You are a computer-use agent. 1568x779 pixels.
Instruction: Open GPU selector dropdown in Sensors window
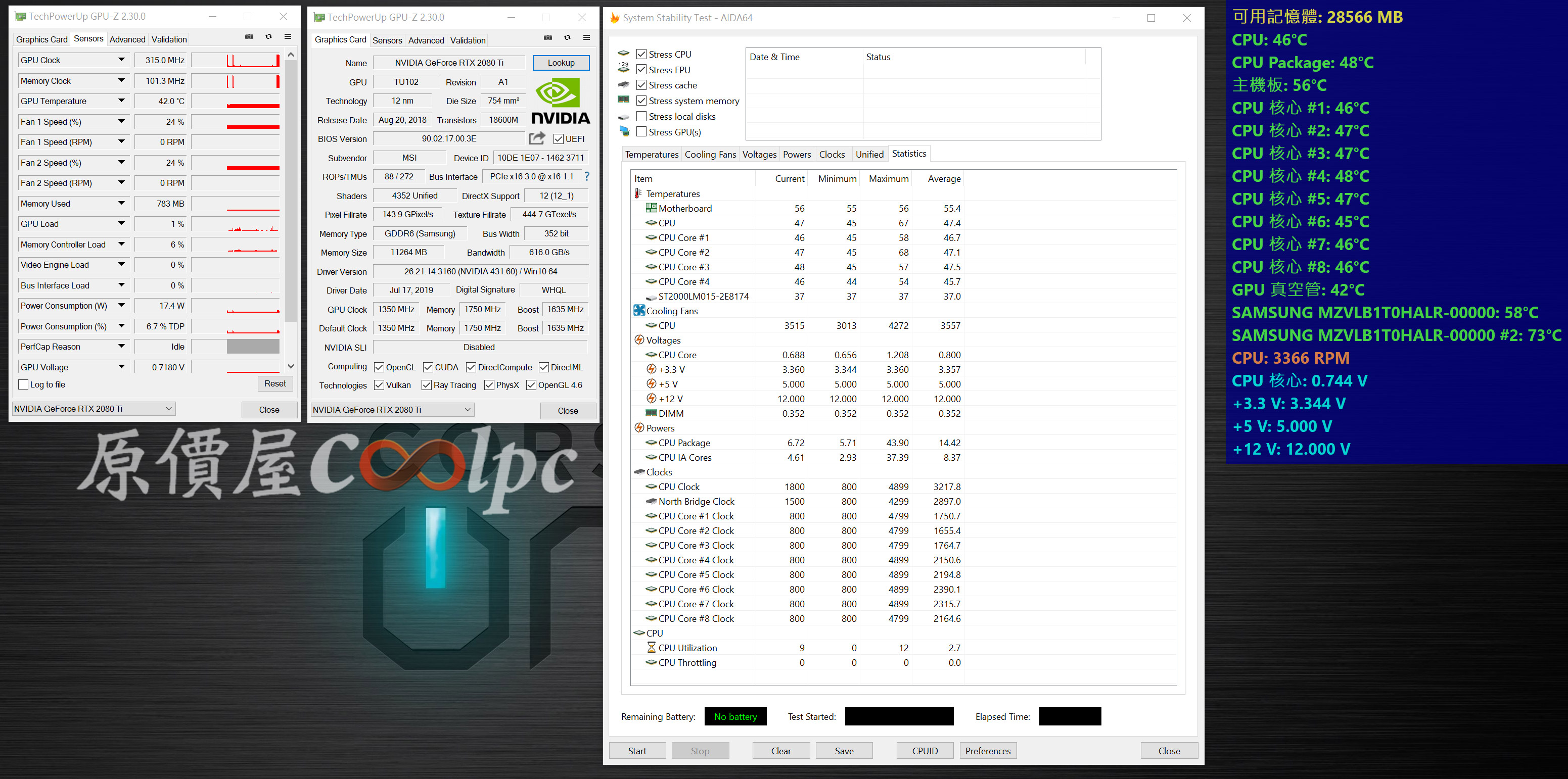94,409
